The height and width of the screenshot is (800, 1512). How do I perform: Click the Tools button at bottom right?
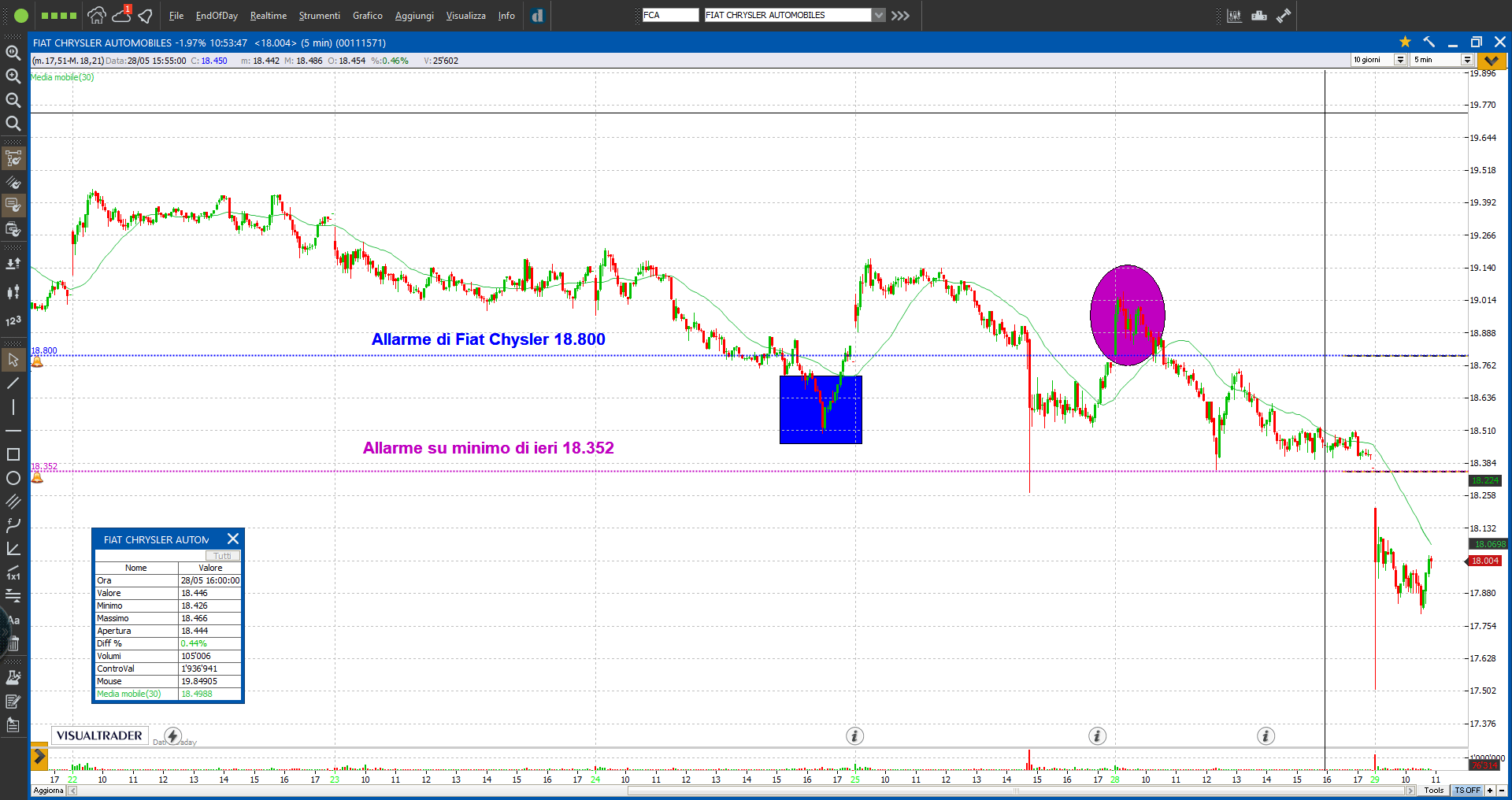(1434, 791)
